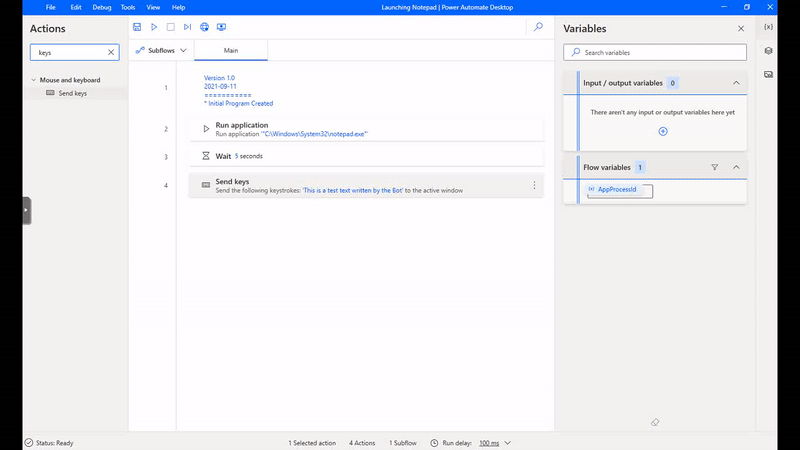Click the Run application action icon
The height and width of the screenshot is (450, 800).
pos(206,129)
